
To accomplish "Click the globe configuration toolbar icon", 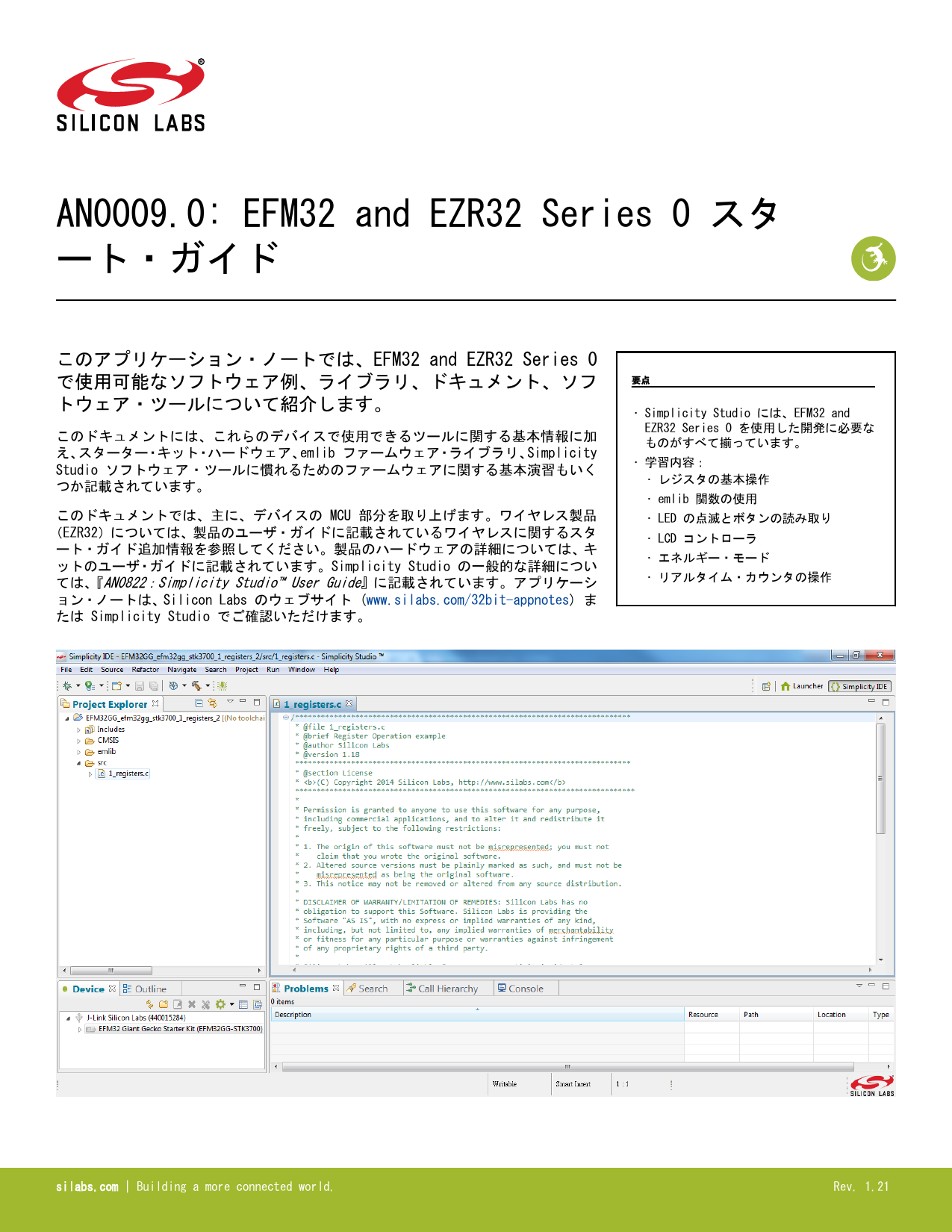I will coord(173,685).
